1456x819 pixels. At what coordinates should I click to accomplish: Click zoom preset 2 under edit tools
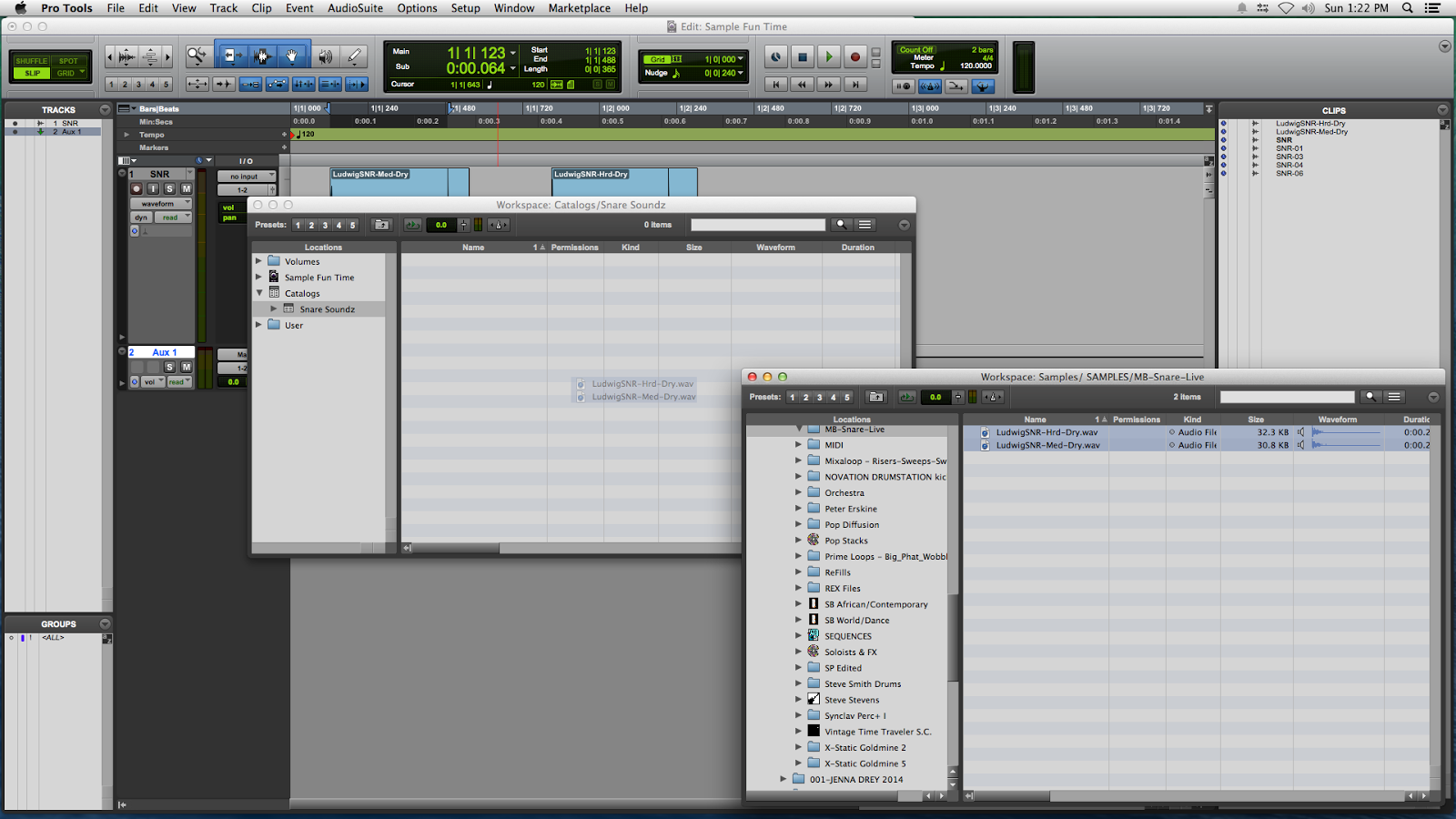point(126,85)
